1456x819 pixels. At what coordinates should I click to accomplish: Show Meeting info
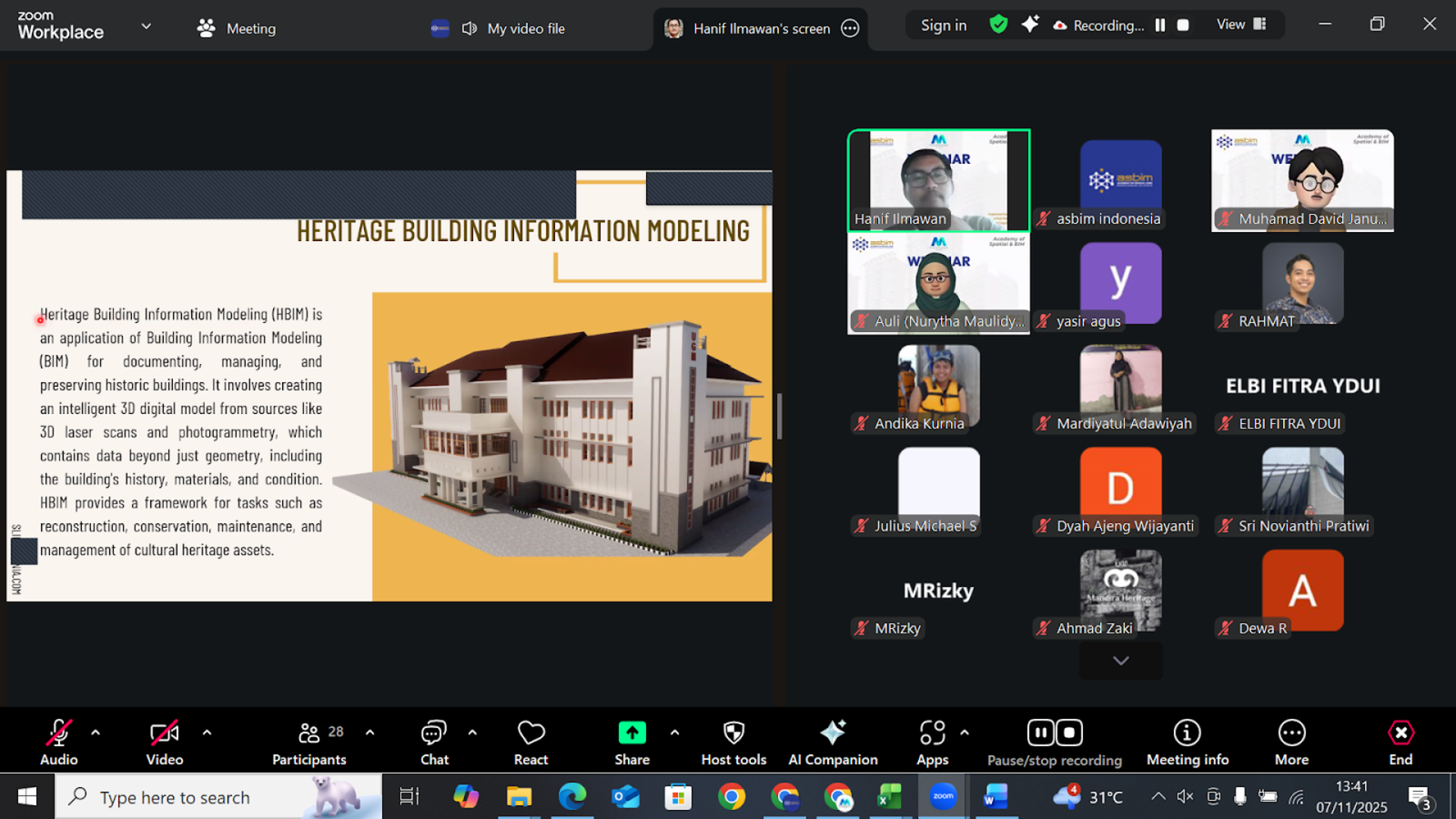click(x=1187, y=743)
